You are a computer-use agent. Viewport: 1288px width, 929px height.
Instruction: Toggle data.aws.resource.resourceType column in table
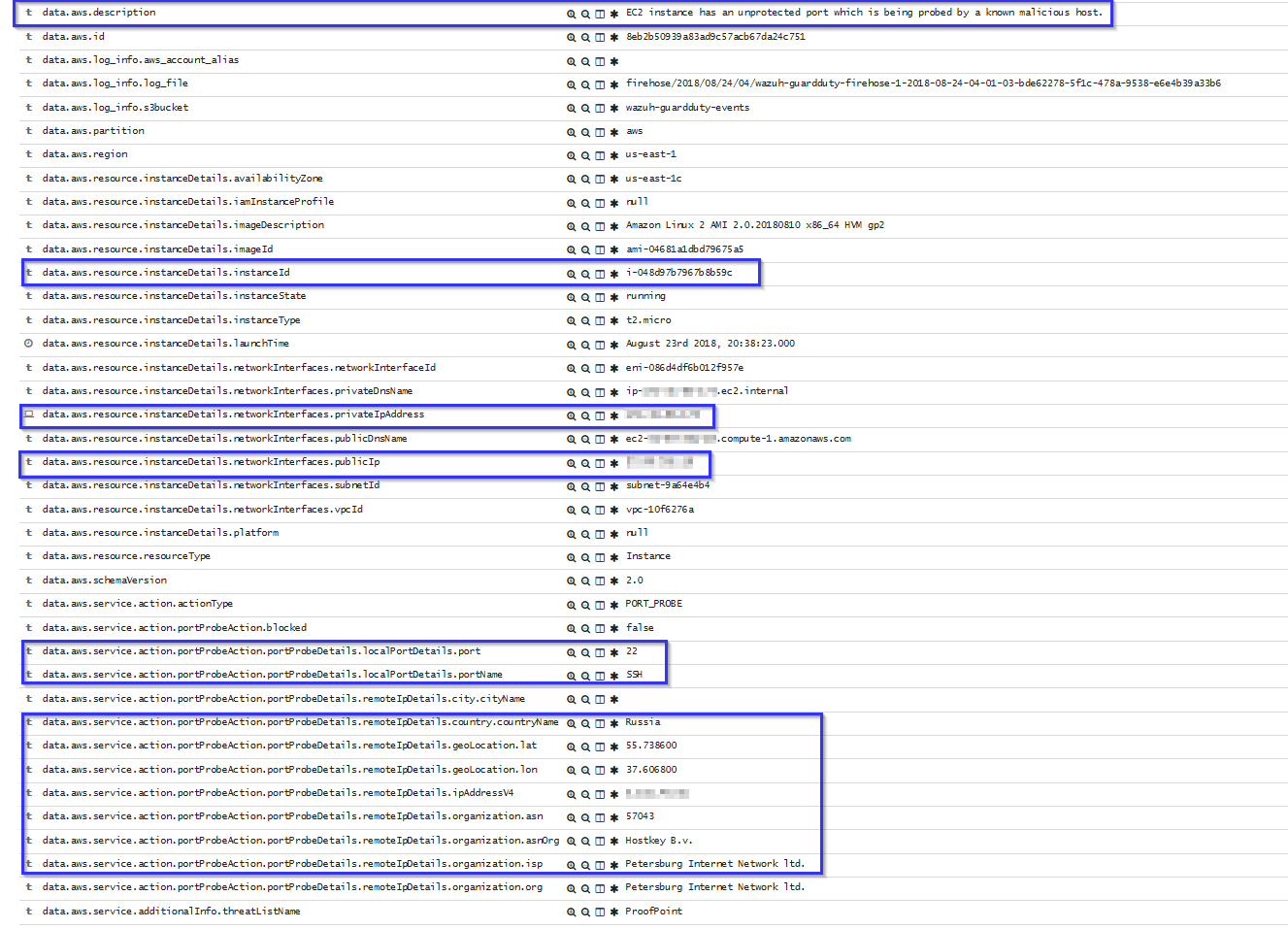(600, 557)
